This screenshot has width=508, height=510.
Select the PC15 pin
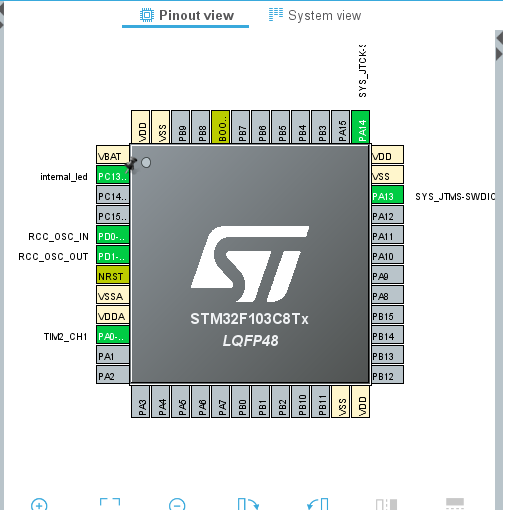(113, 215)
